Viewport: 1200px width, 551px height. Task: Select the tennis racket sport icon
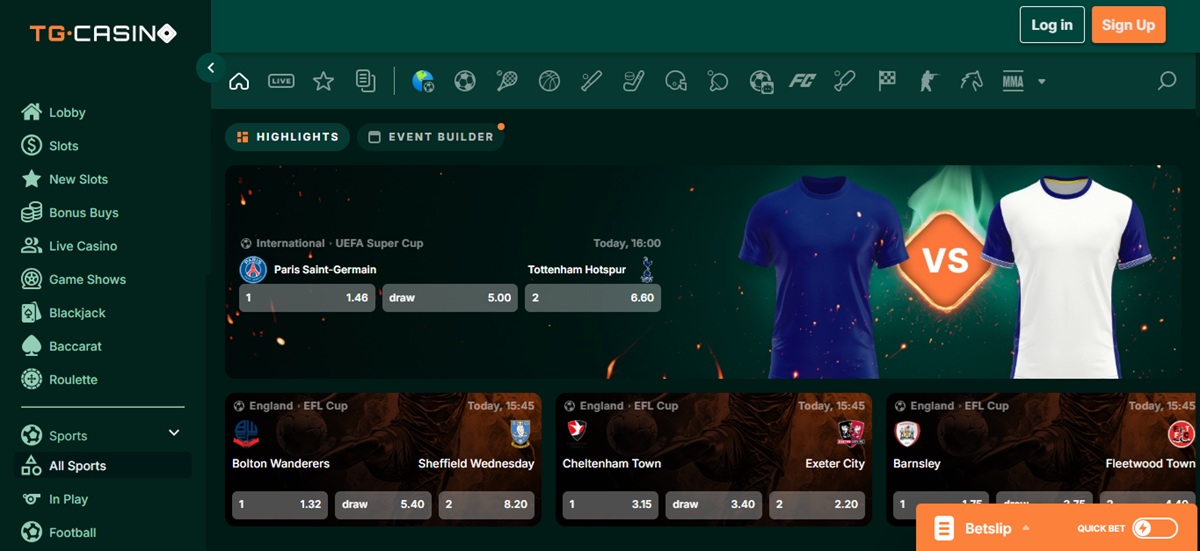[x=507, y=81]
